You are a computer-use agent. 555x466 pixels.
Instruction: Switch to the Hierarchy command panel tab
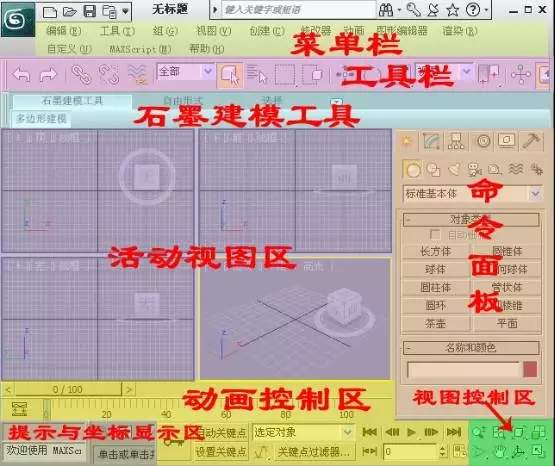point(456,142)
